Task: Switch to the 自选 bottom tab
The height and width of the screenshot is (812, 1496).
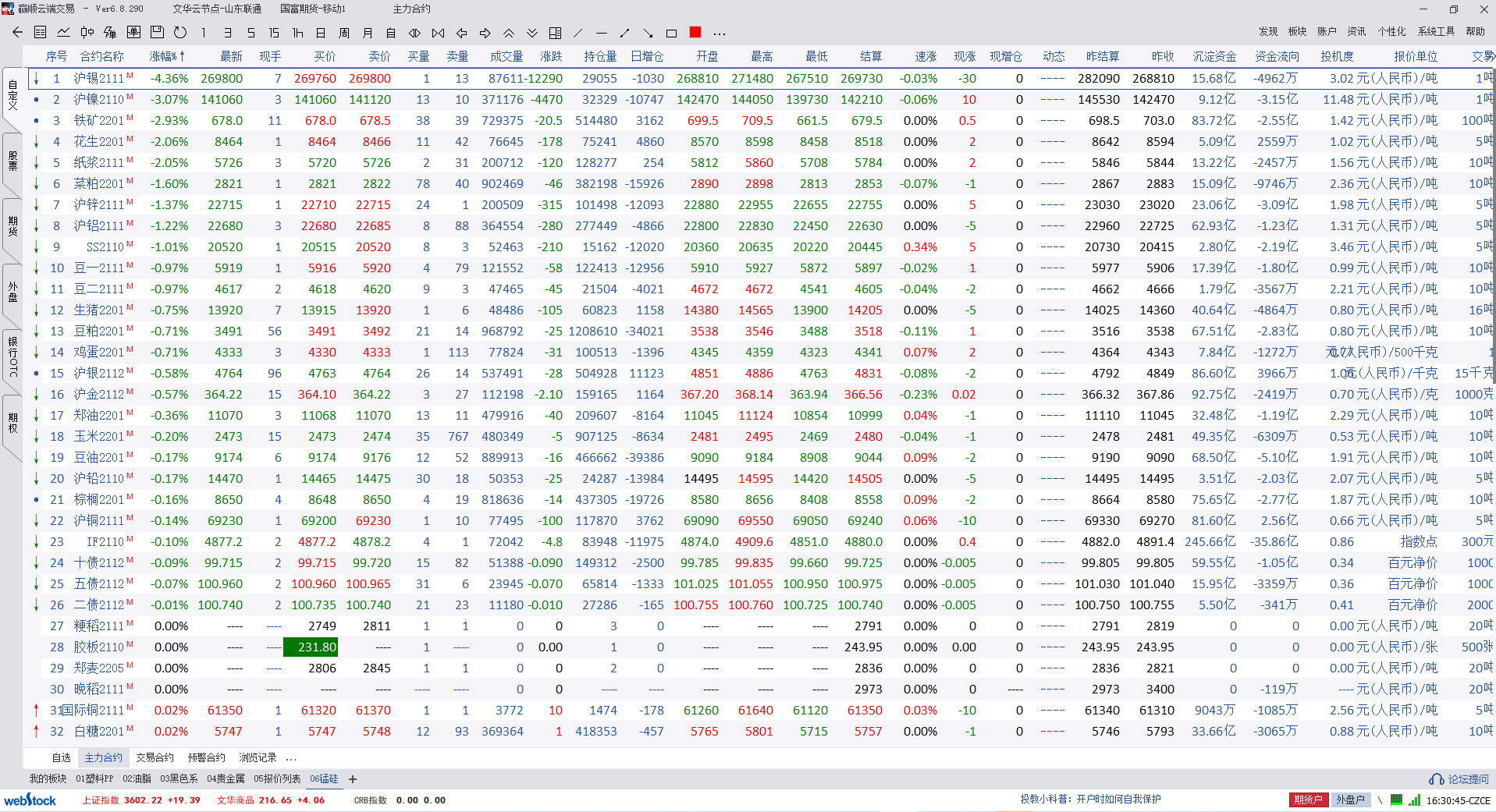Action: point(61,757)
